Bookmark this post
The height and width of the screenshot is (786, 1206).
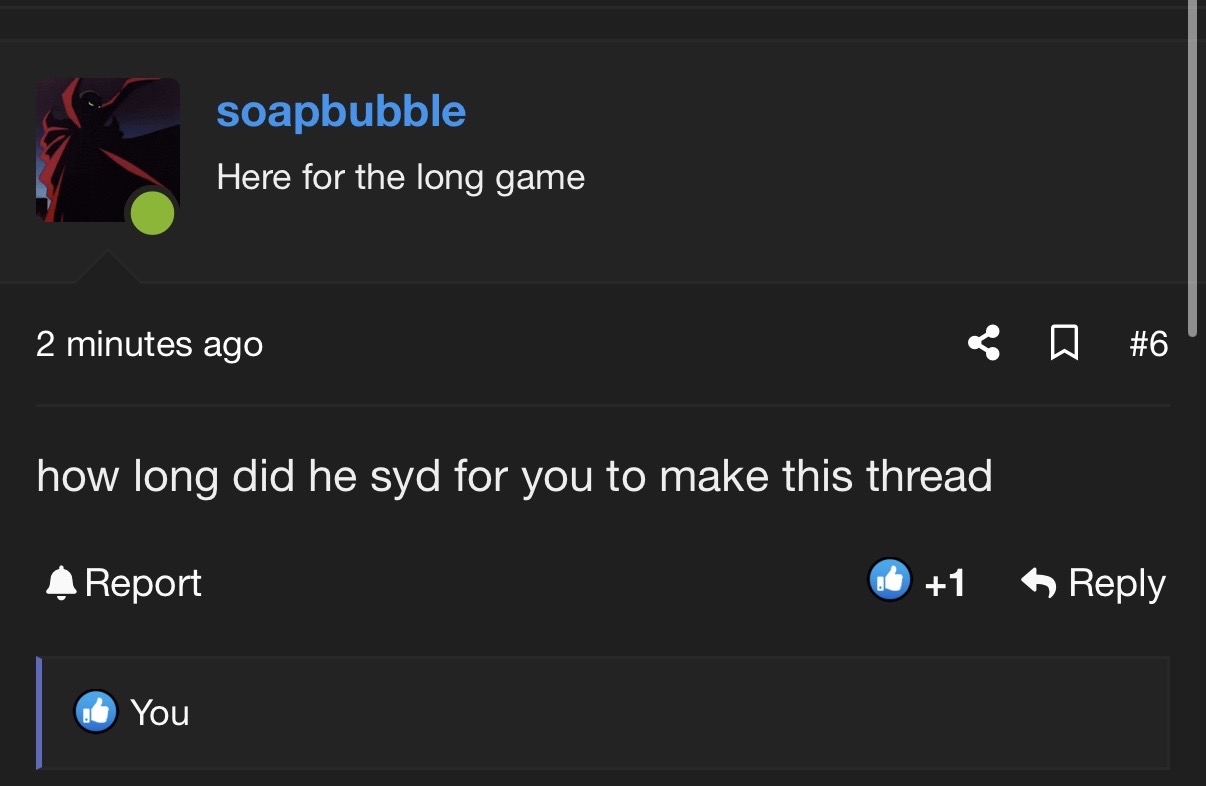1065,344
